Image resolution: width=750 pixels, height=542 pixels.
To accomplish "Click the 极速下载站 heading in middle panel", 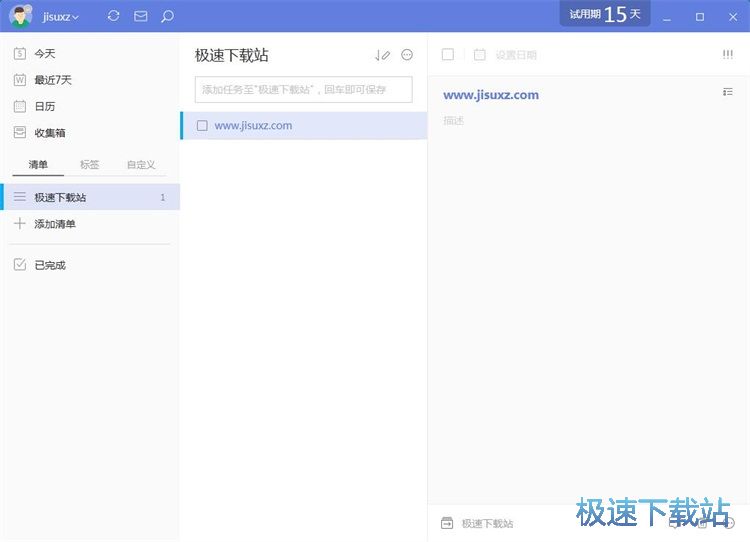I will (232, 55).
